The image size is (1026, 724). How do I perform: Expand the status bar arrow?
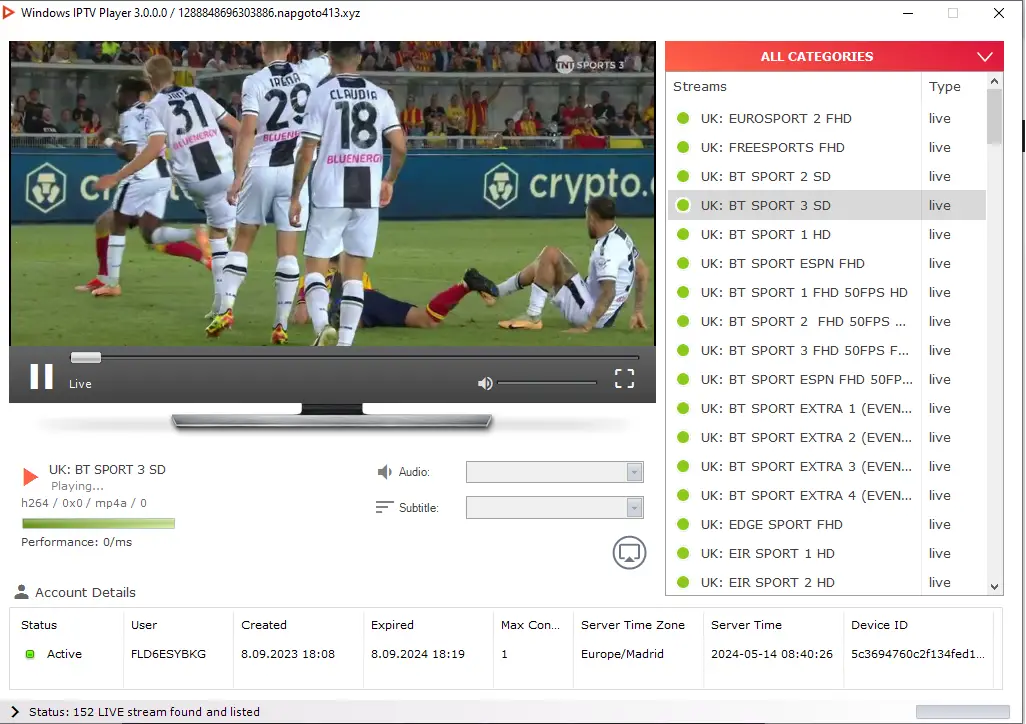coord(15,712)
